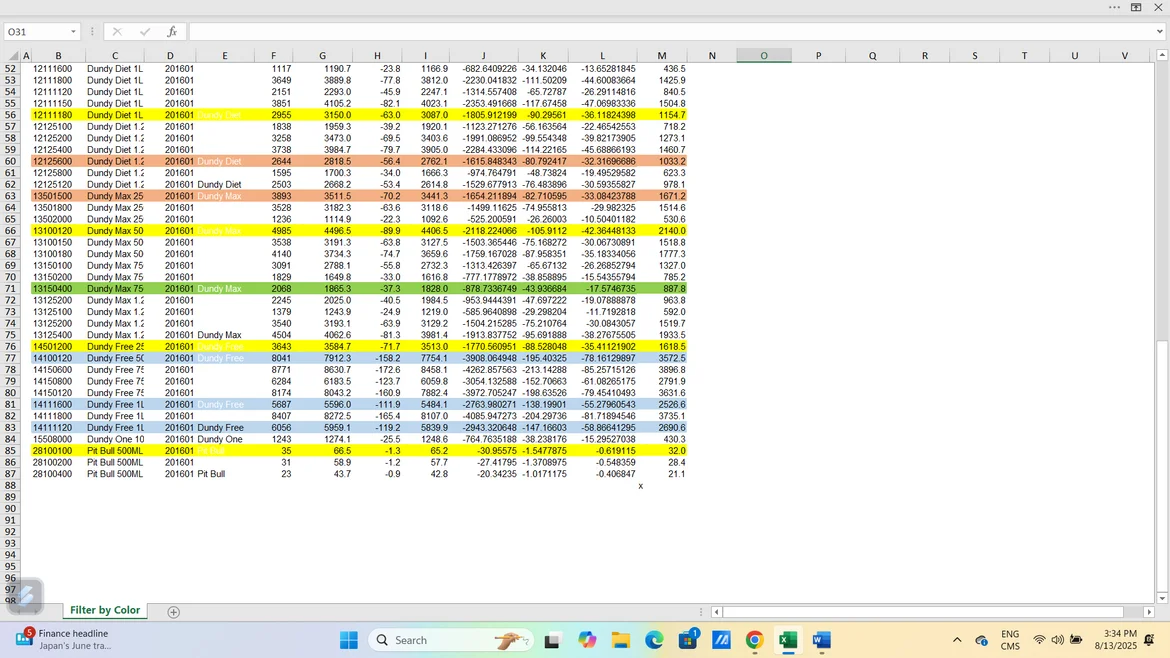
Task: Select row 56 header
Action: (10, 115)
